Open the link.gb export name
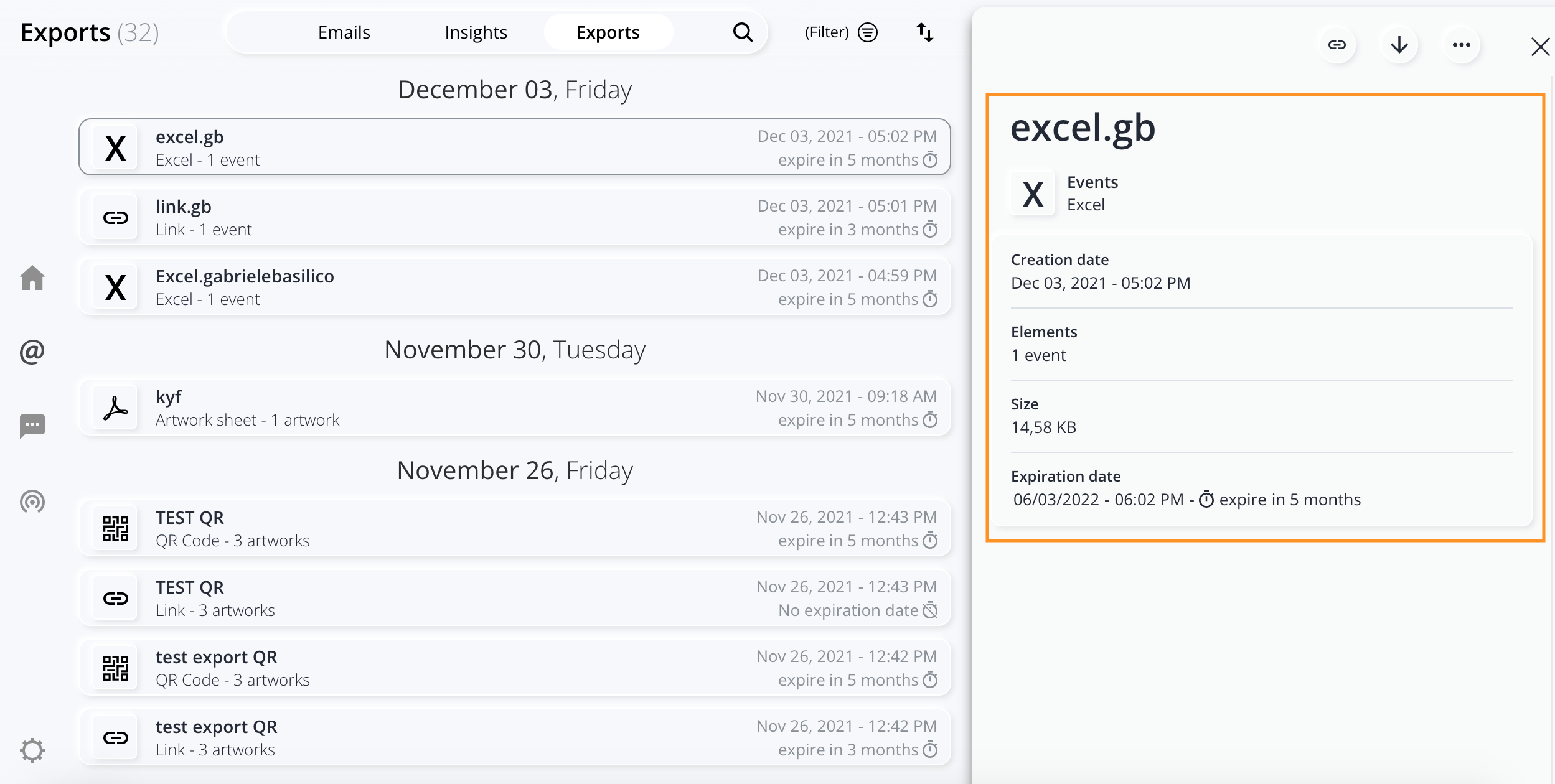Image resolution: width=1555 pixels, height=784 pixels. [183, 207]
